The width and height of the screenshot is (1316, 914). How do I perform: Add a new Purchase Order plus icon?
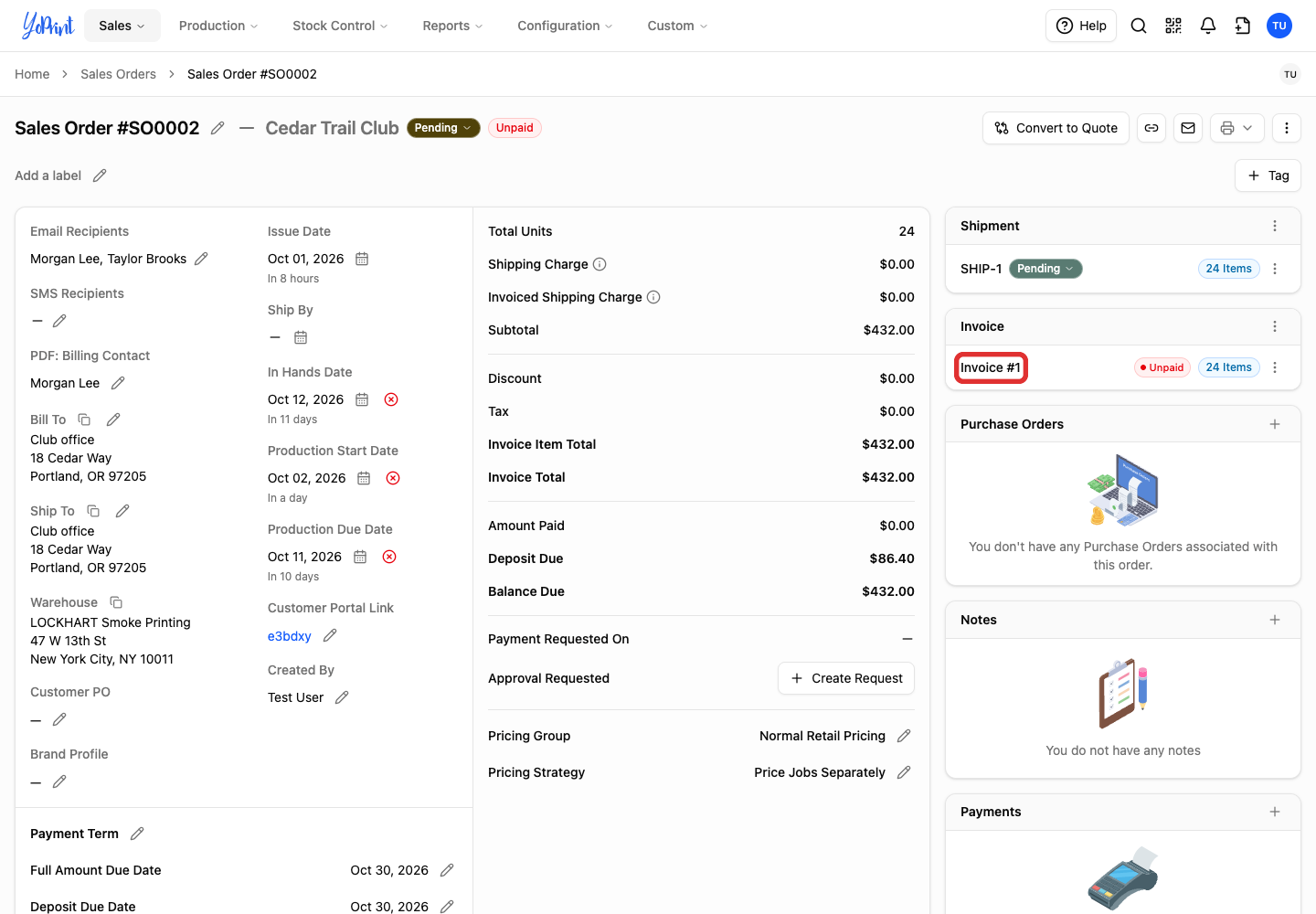coord(1275,424)
